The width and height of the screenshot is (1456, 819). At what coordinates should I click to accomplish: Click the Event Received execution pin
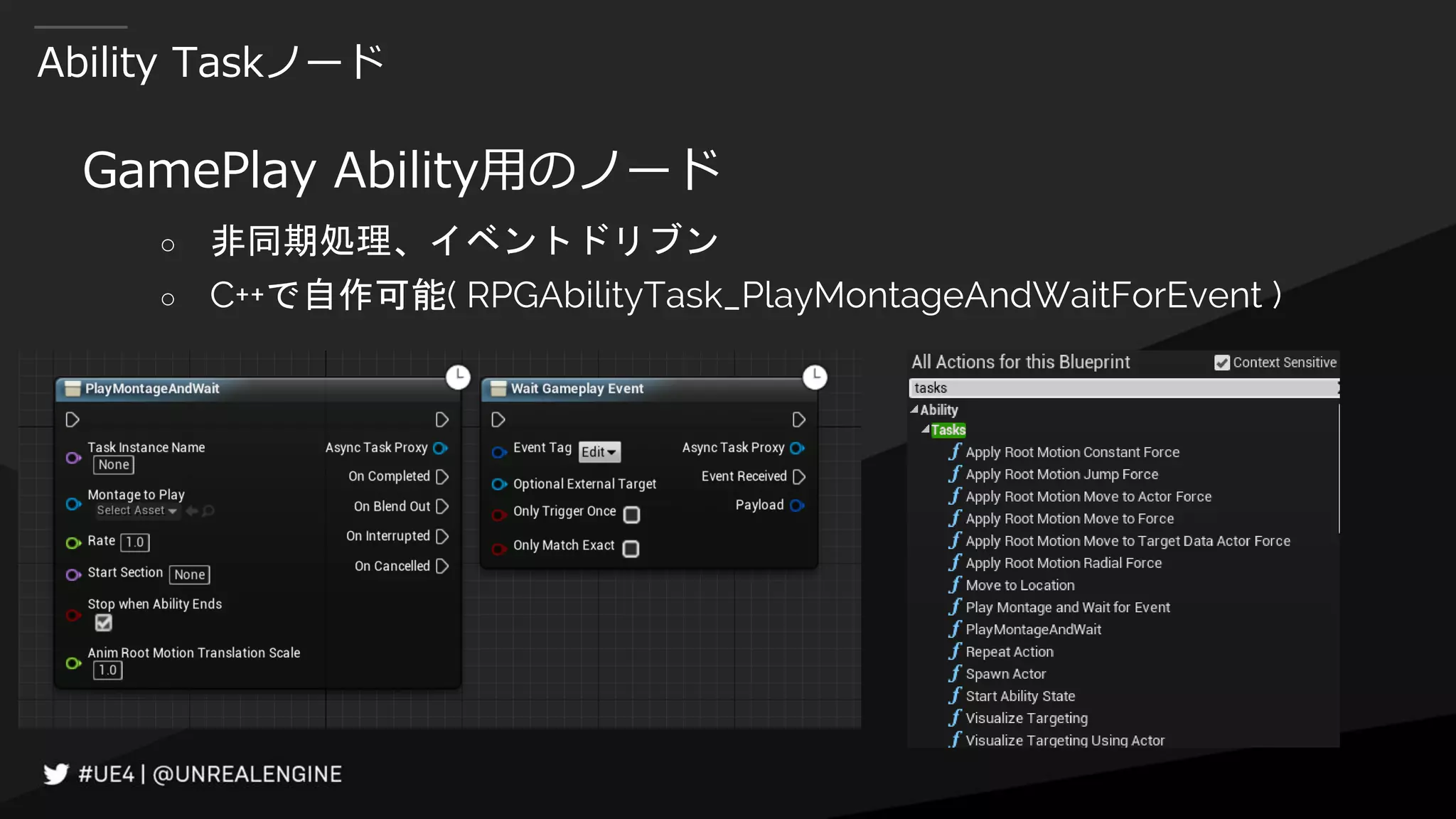coord(798,476)
